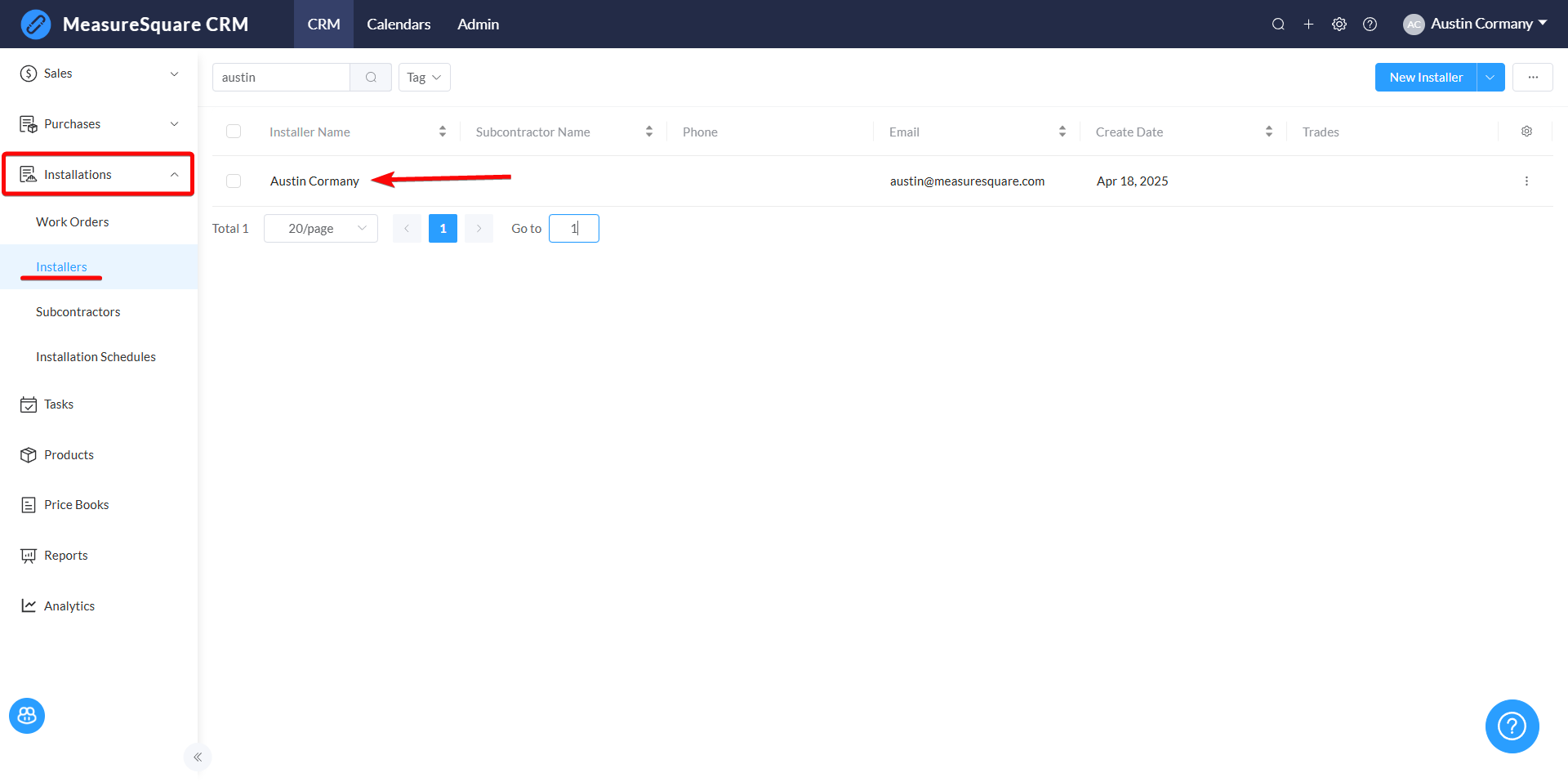This screenshot has height=782, width=1568.
Task: Click the Total 1 count text
Action: (x=230, y=229)
